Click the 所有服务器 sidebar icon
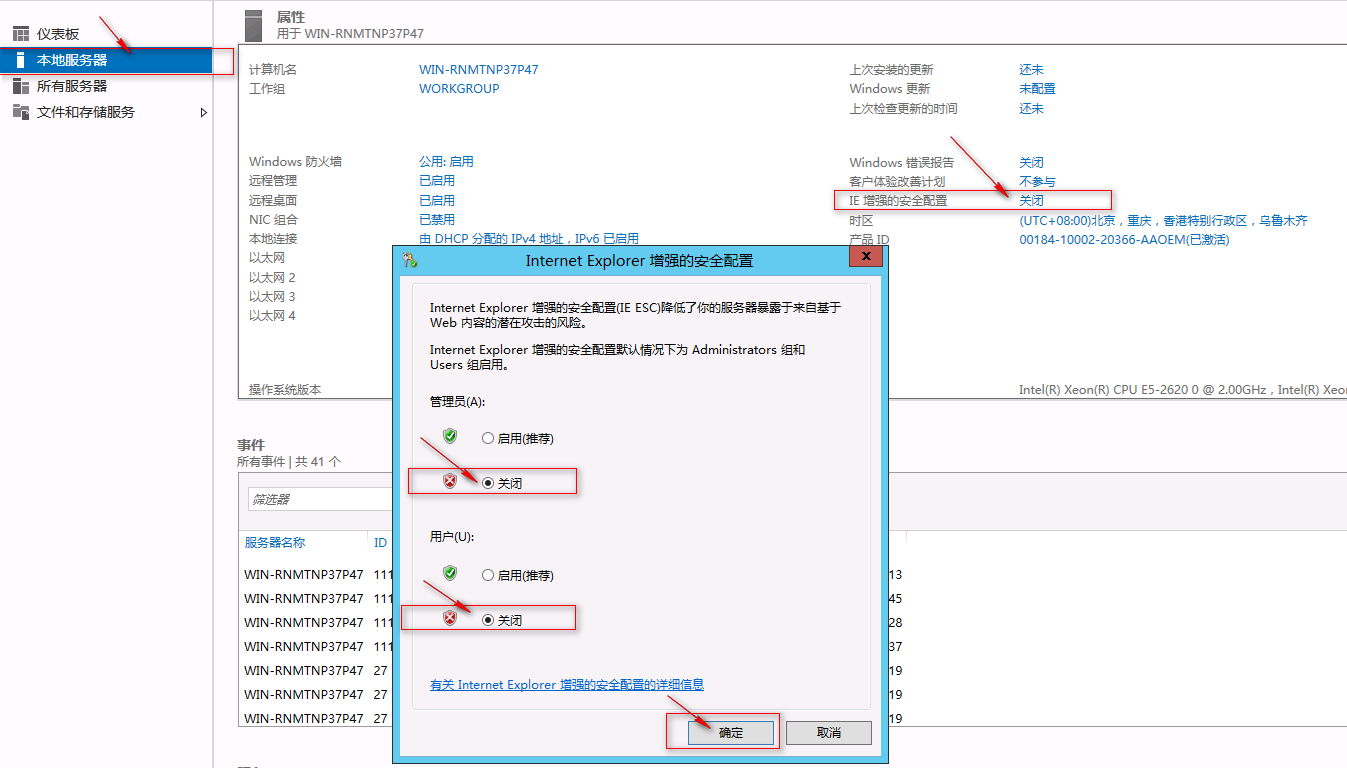The height and width of the screenshot is (768, 1347). point(20,86)
